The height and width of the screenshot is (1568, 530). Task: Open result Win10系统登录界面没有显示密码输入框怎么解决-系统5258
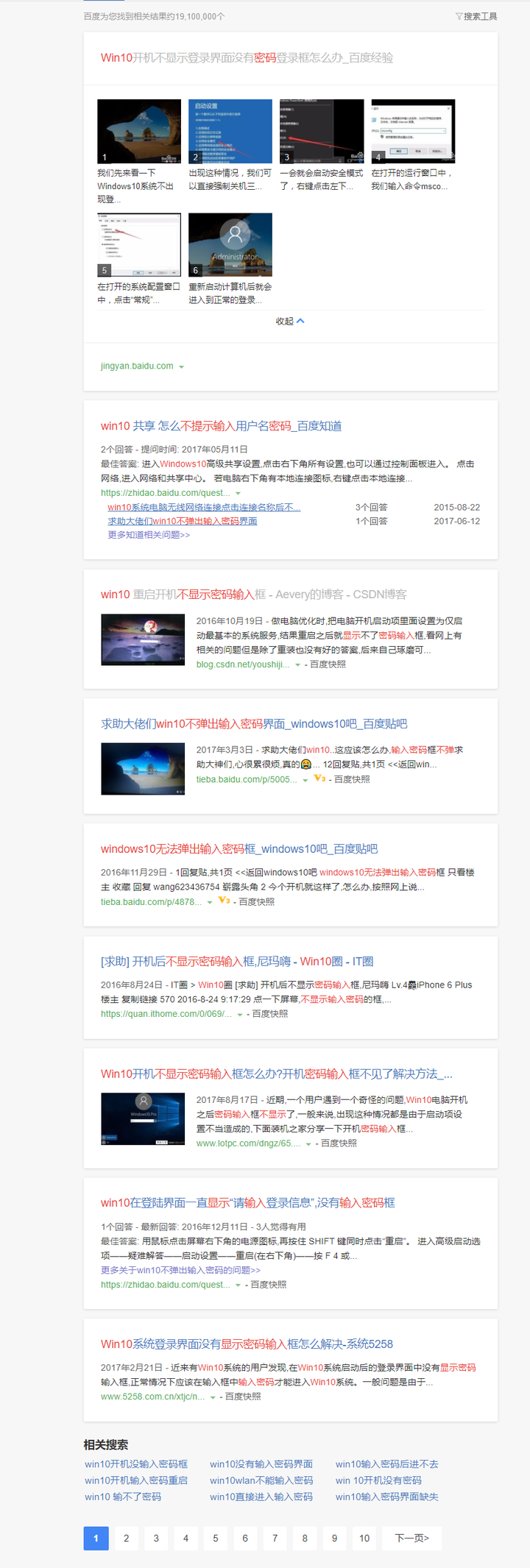tap(247, 1344)
